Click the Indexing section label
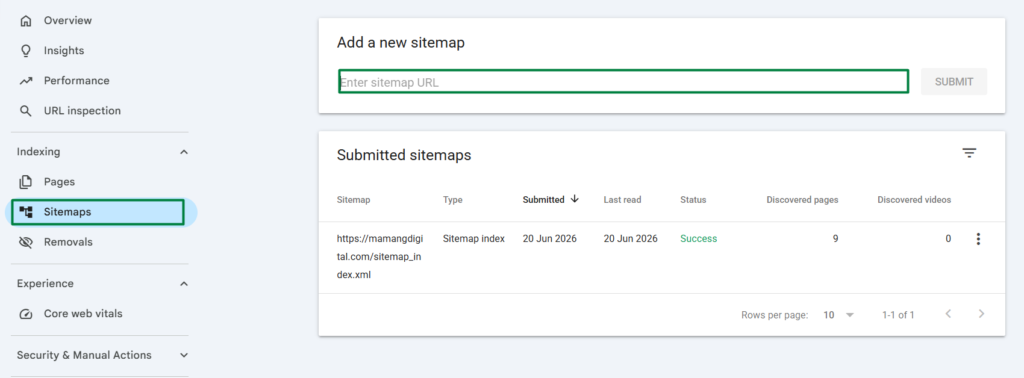1024x378 pixels. [39, 152]
